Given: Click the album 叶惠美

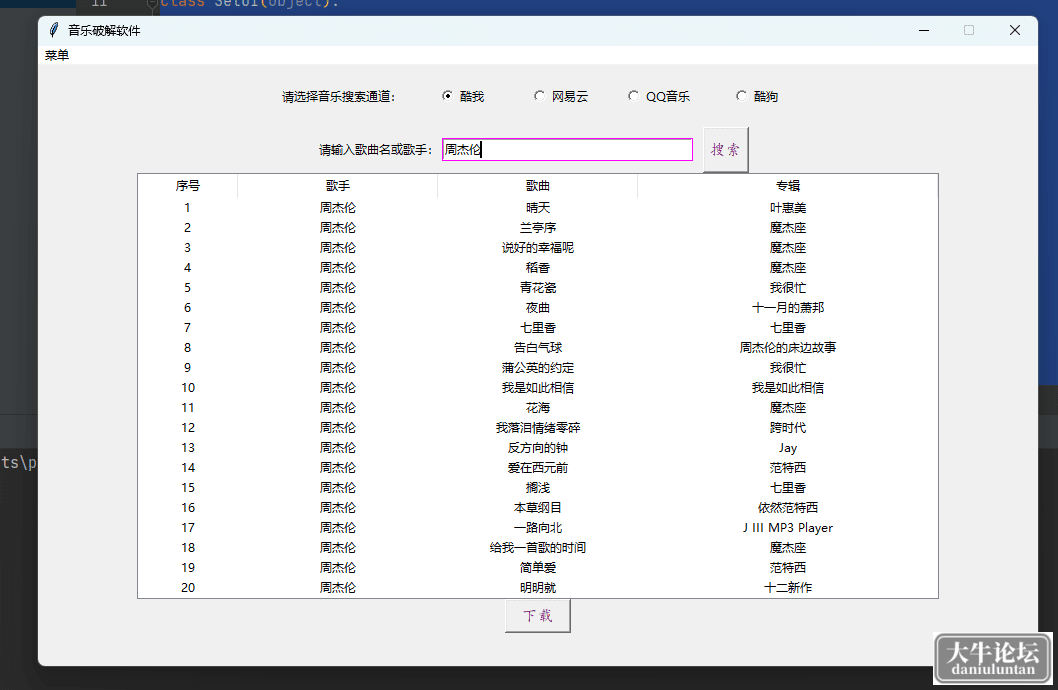Looking at the screenshot, I should [x=787, y=208].
